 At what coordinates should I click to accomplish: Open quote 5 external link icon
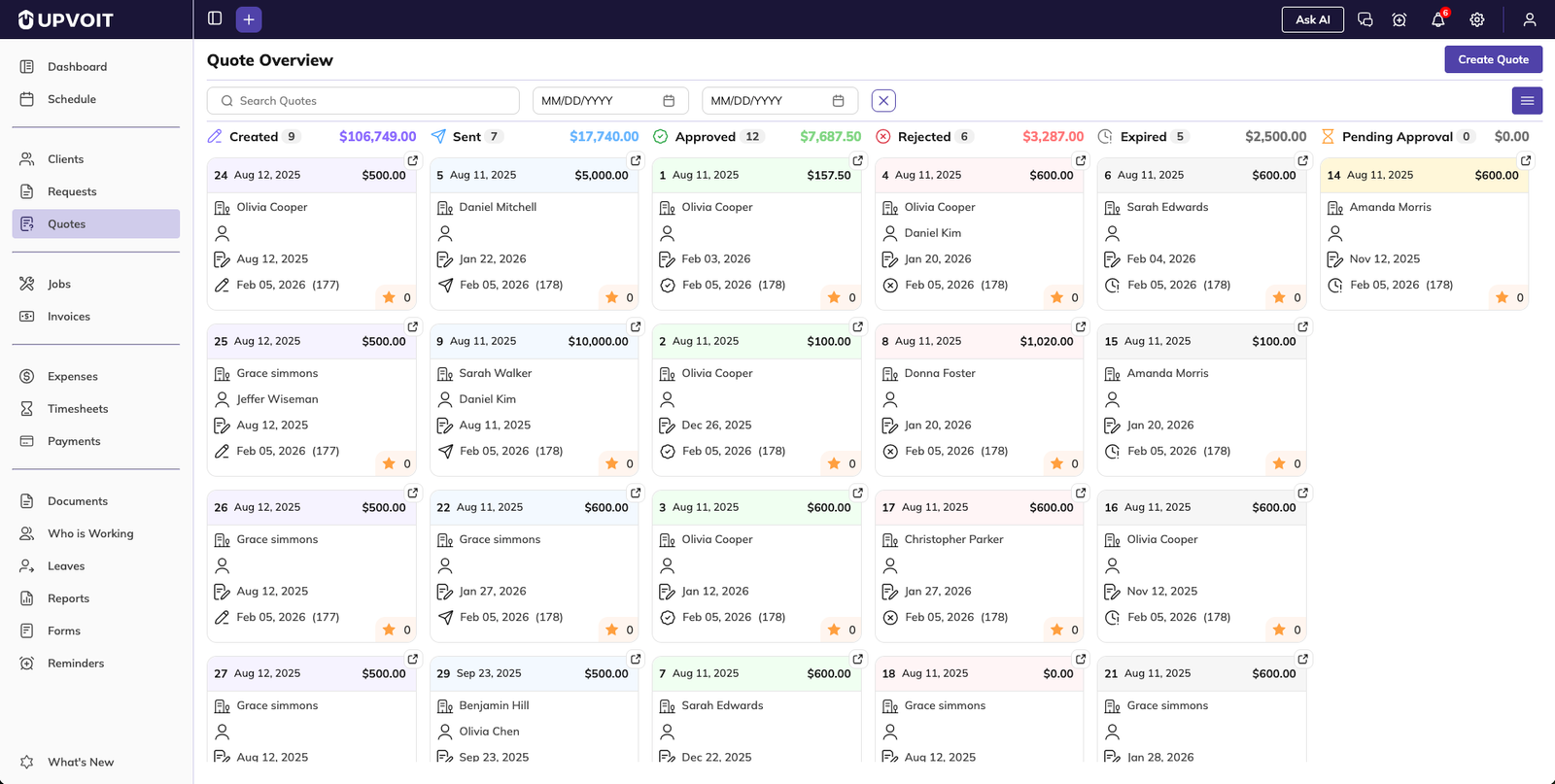click(x=636, y=160)
